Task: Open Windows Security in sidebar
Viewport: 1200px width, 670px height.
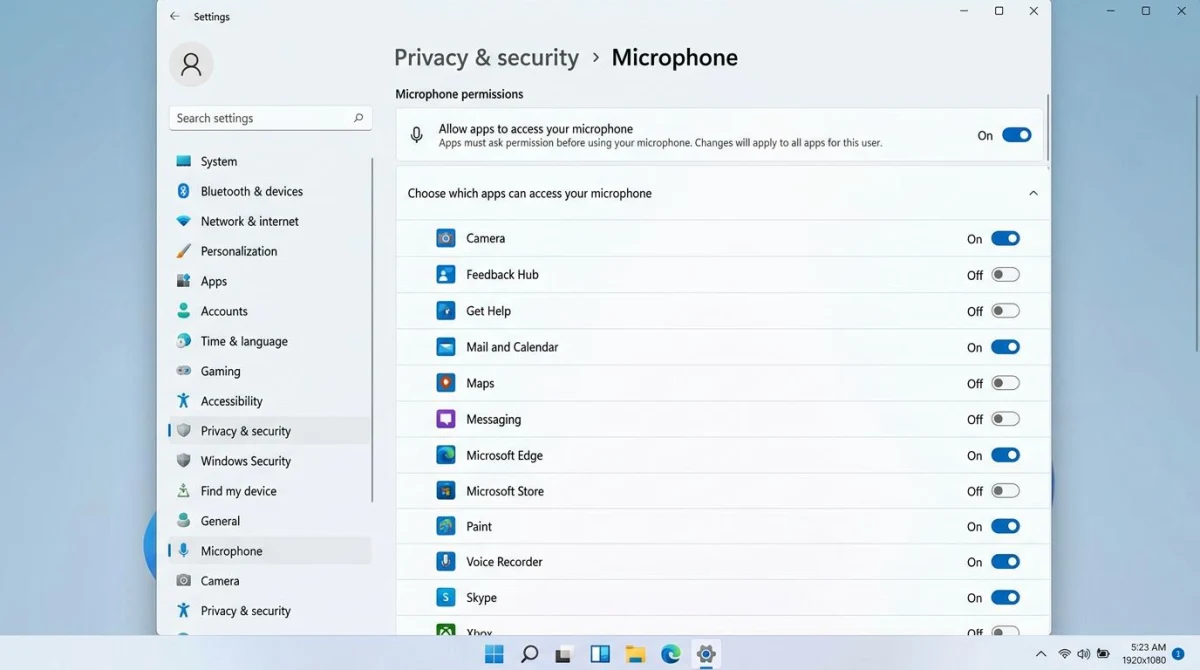Action: (x=270, y=461)
